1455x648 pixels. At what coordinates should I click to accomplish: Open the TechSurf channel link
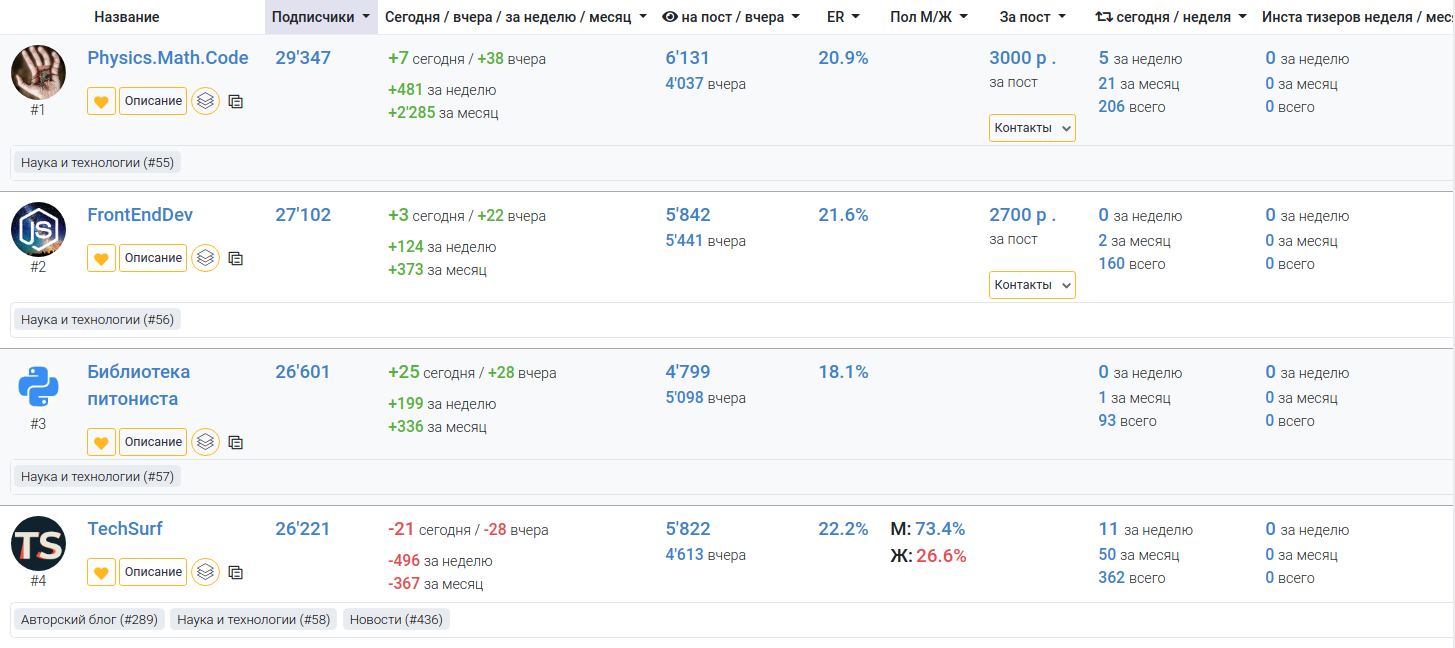pos(125,529)
